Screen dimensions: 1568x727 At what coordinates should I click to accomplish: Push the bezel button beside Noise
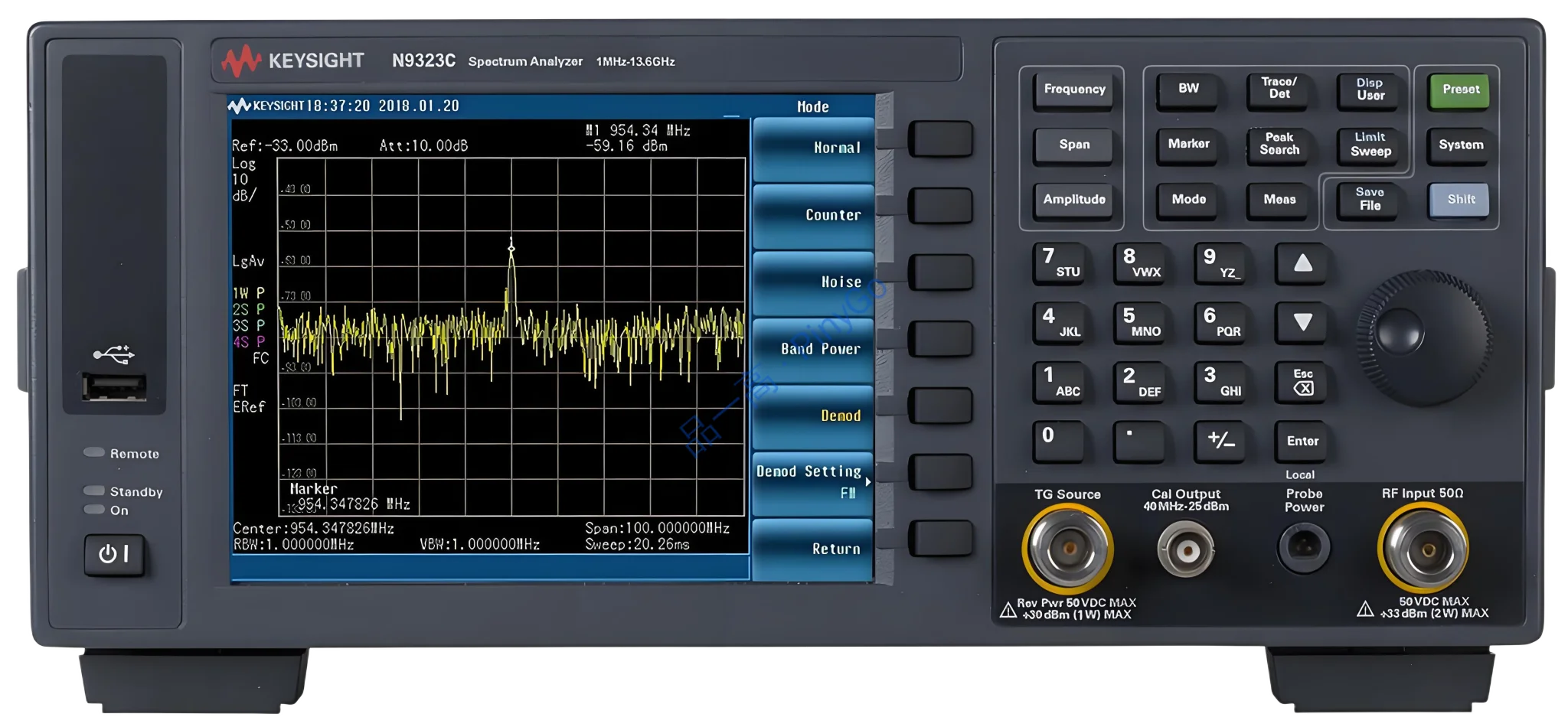click(940, 272)
